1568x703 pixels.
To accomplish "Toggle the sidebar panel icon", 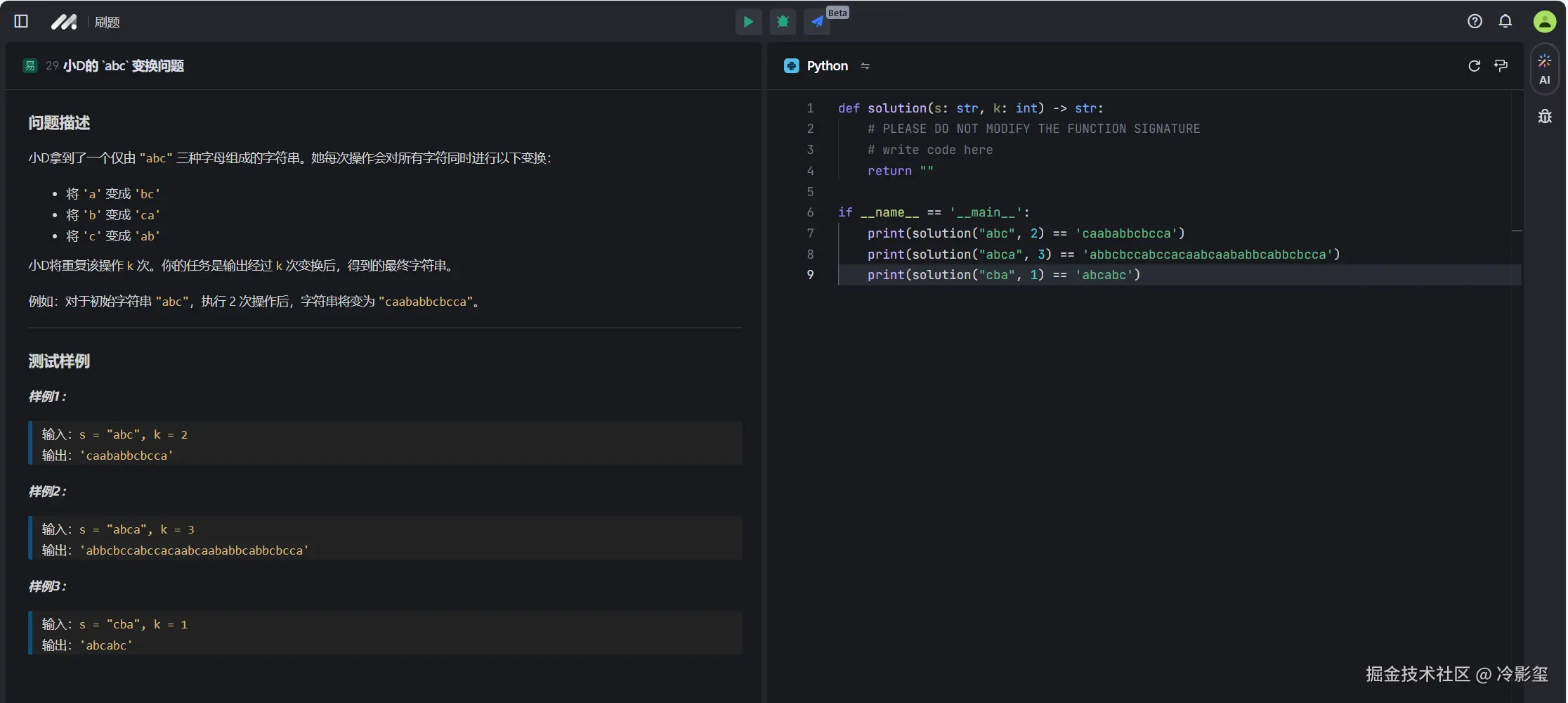I will pos(21,22).
